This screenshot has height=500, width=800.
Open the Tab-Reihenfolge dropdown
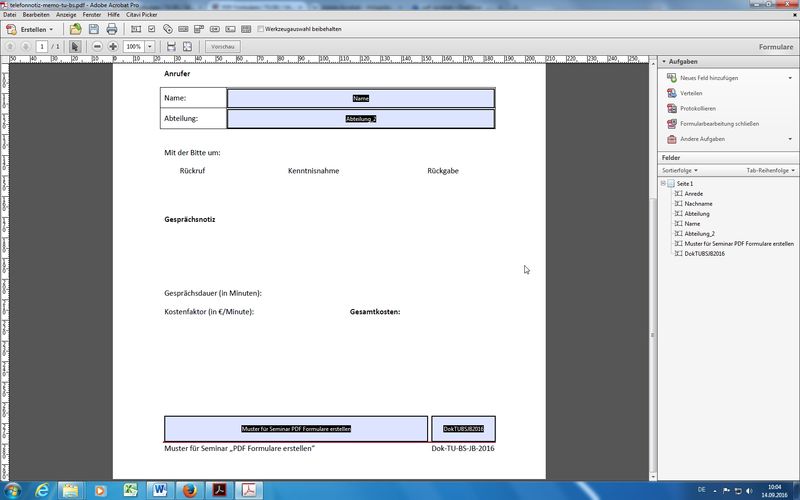770,170
